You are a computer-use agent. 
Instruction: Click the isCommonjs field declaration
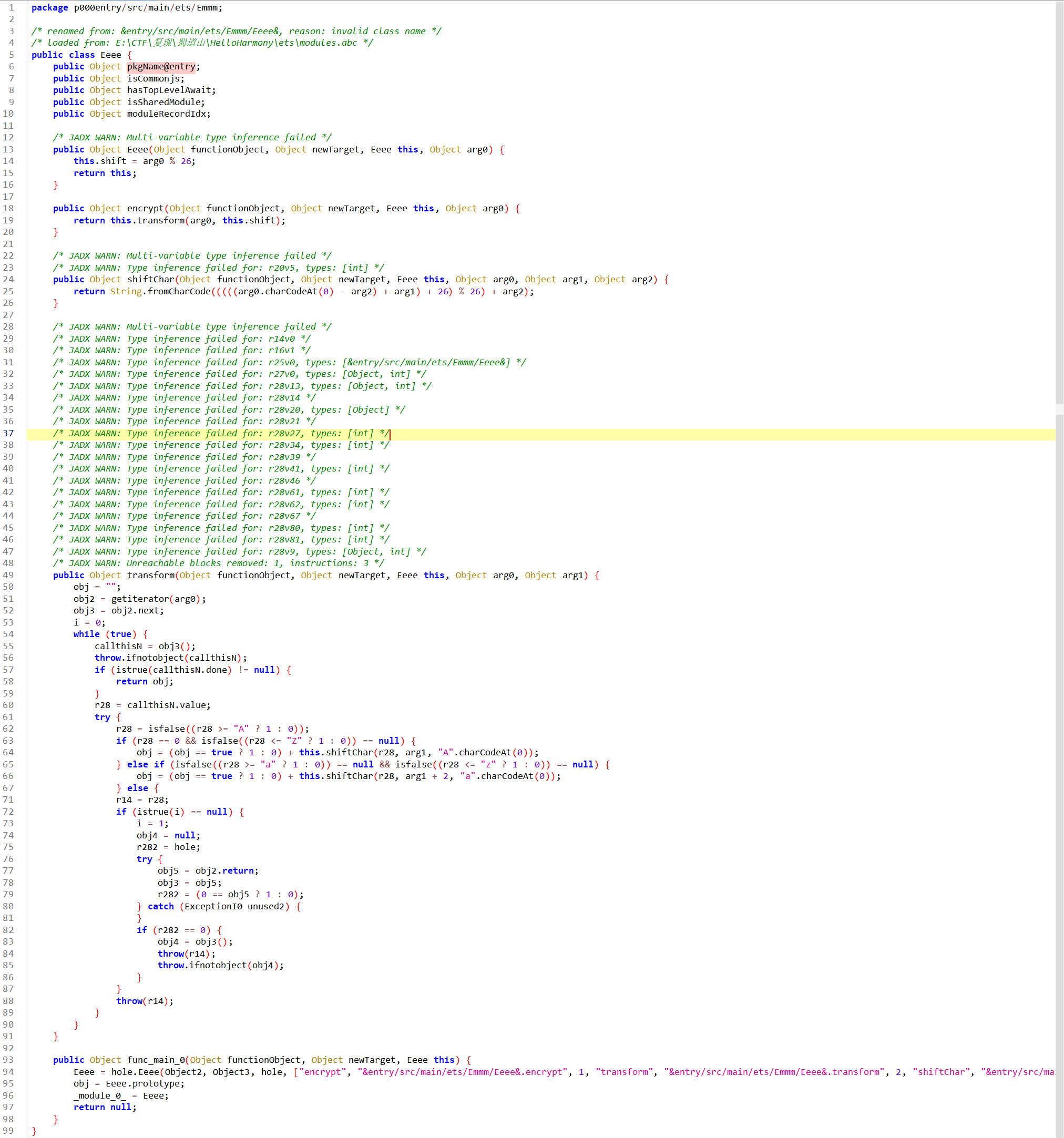[118, 78]
